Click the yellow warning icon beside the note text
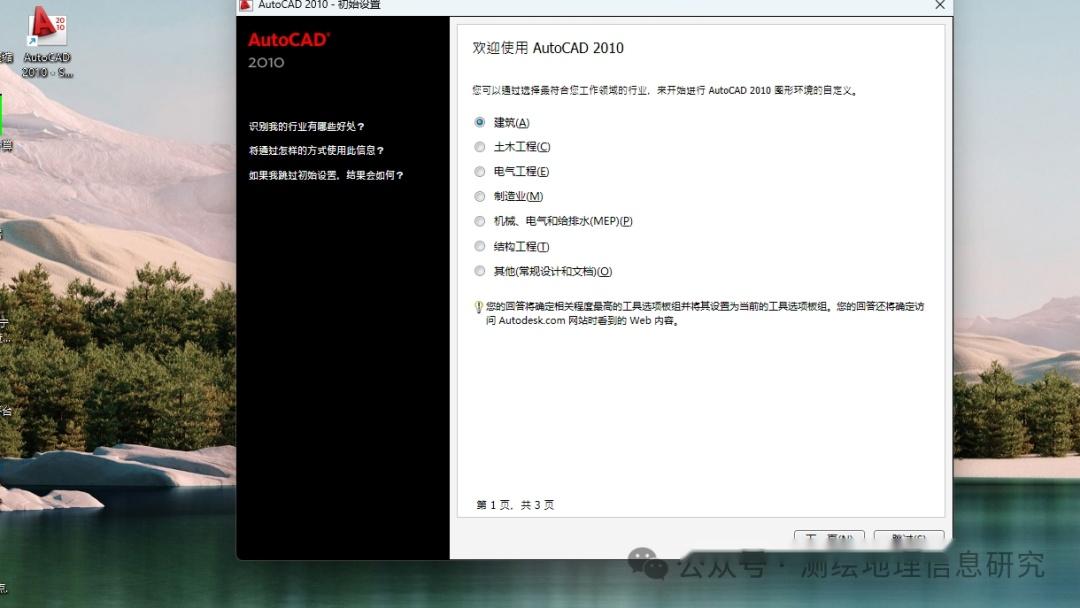1080x608 pixels. 481,306
